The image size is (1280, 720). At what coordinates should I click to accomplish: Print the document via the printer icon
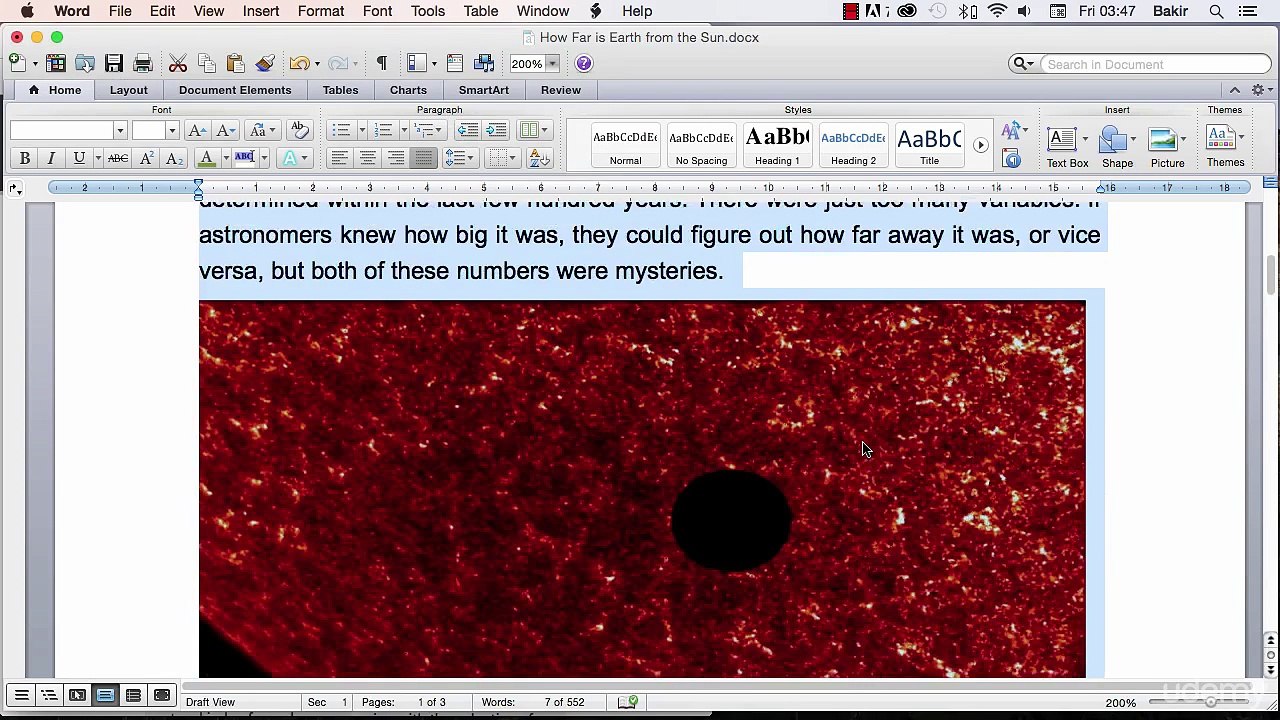point(143,64)
